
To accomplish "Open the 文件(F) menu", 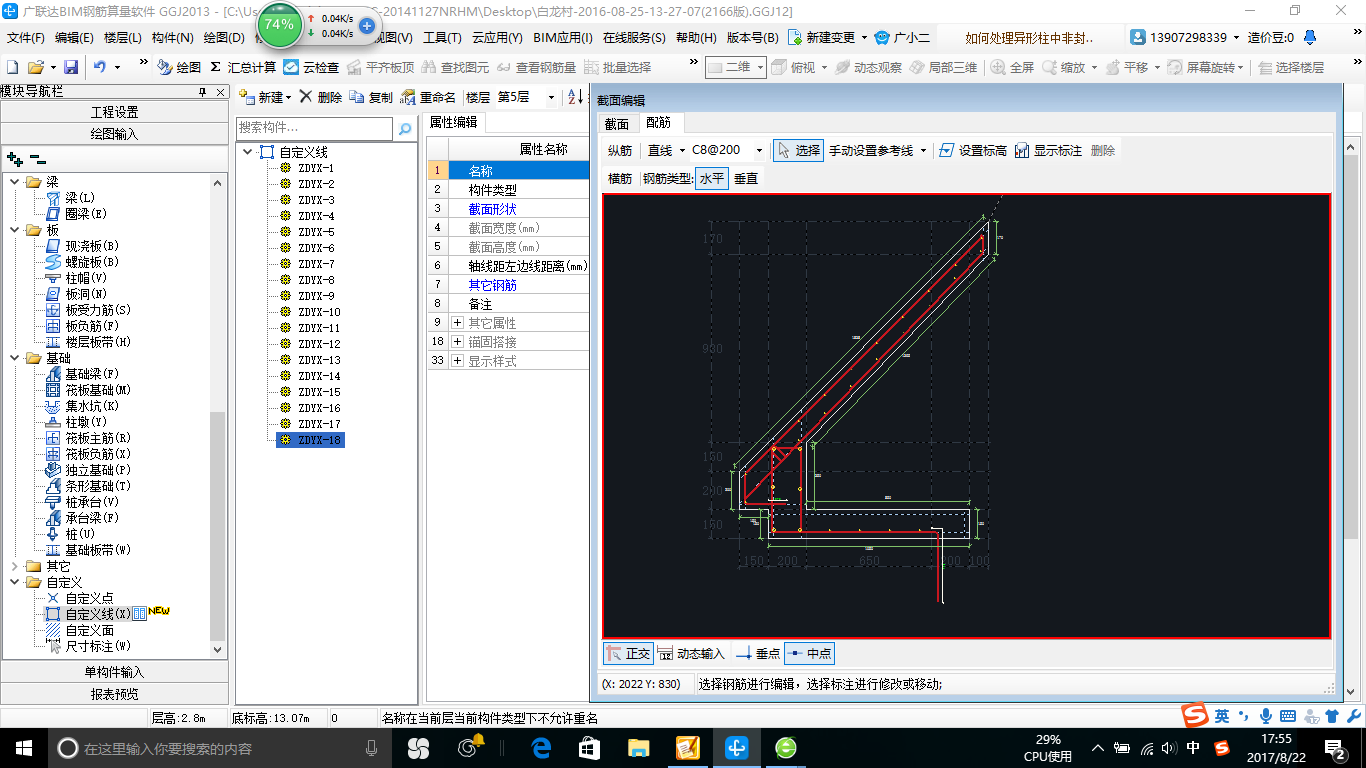I will click(x=26, y=38).
